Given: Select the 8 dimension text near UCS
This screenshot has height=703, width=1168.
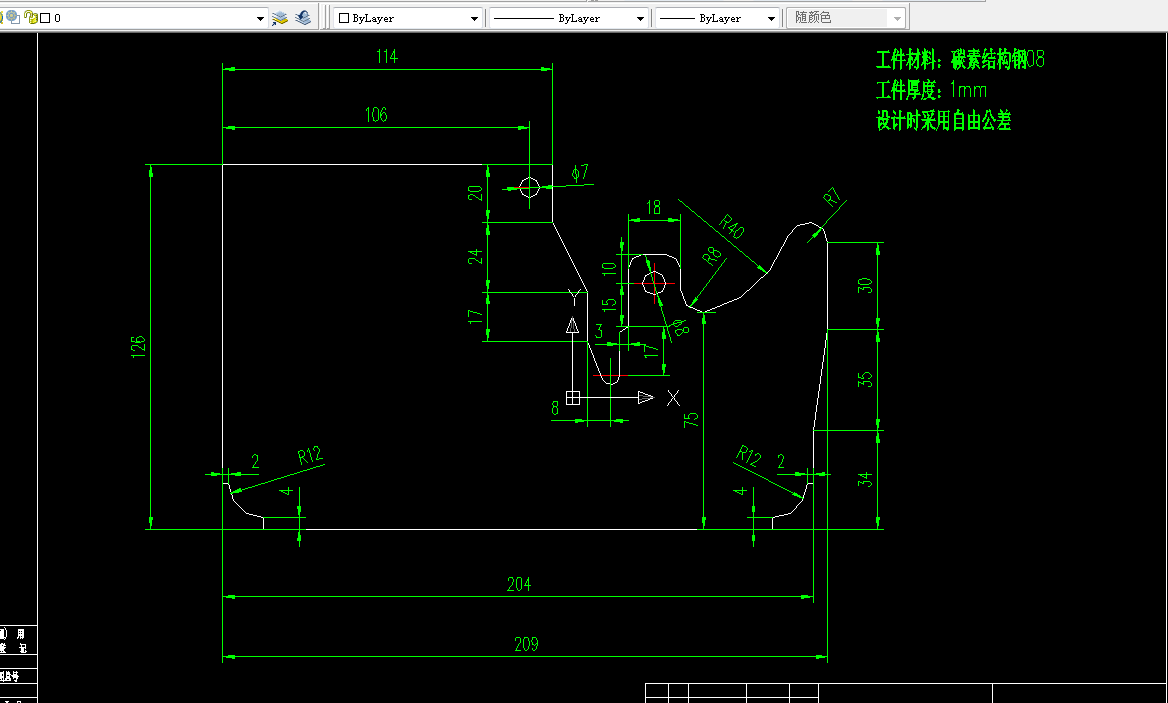Looking at the screenshot, I should [x=555, y=408].
